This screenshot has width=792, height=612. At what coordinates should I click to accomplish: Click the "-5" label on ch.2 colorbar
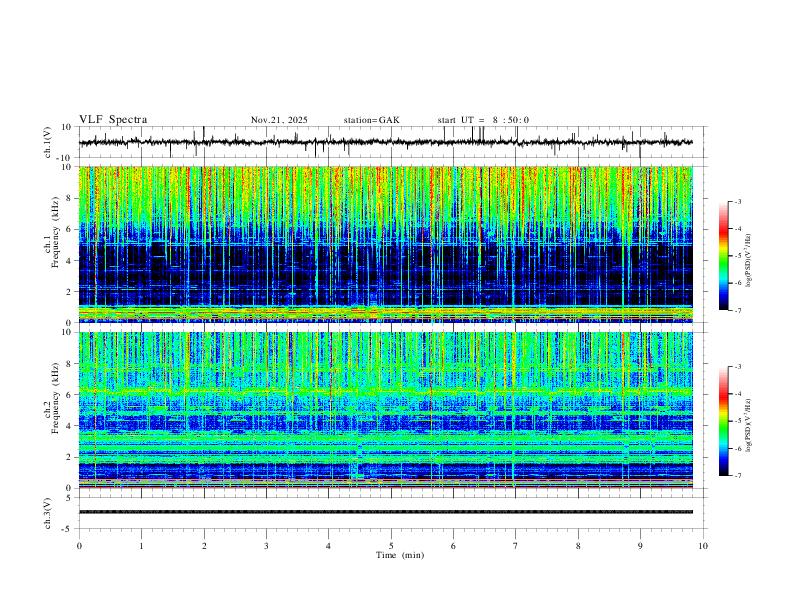click(738, 421)
